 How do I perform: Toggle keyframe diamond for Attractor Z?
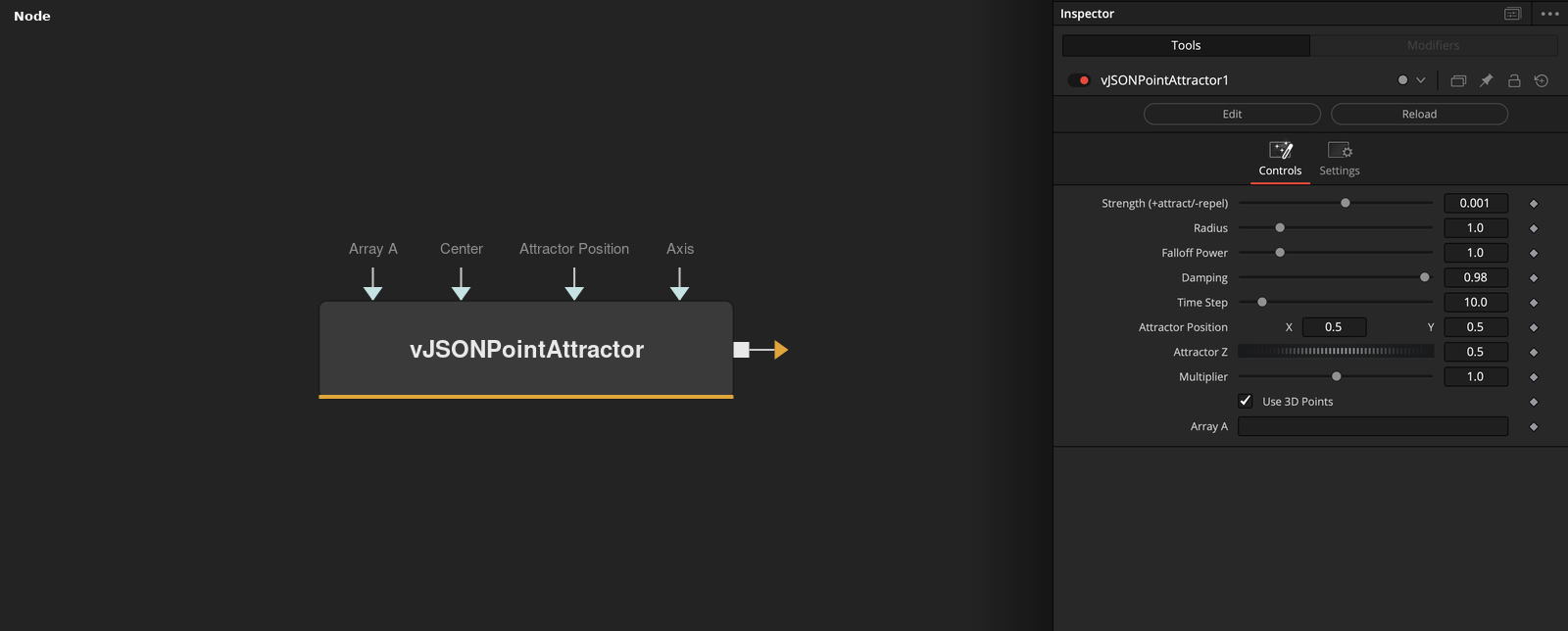click(x=1534, y=353)
